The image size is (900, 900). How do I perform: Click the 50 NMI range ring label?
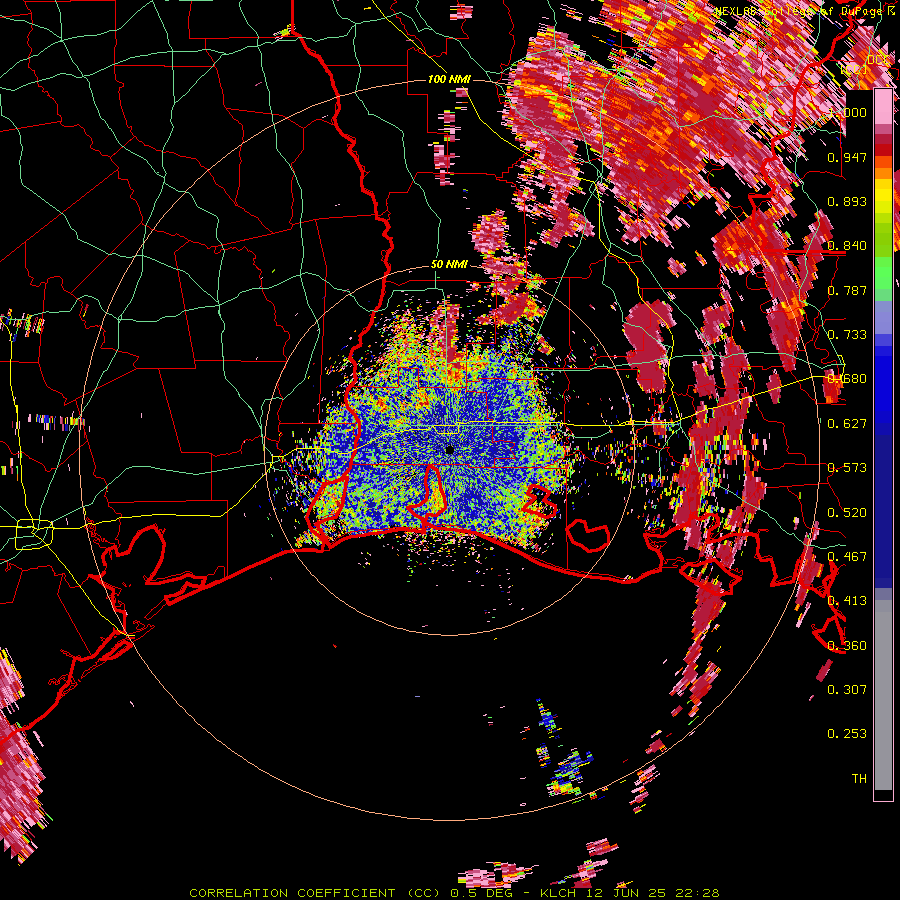[449, 265]
